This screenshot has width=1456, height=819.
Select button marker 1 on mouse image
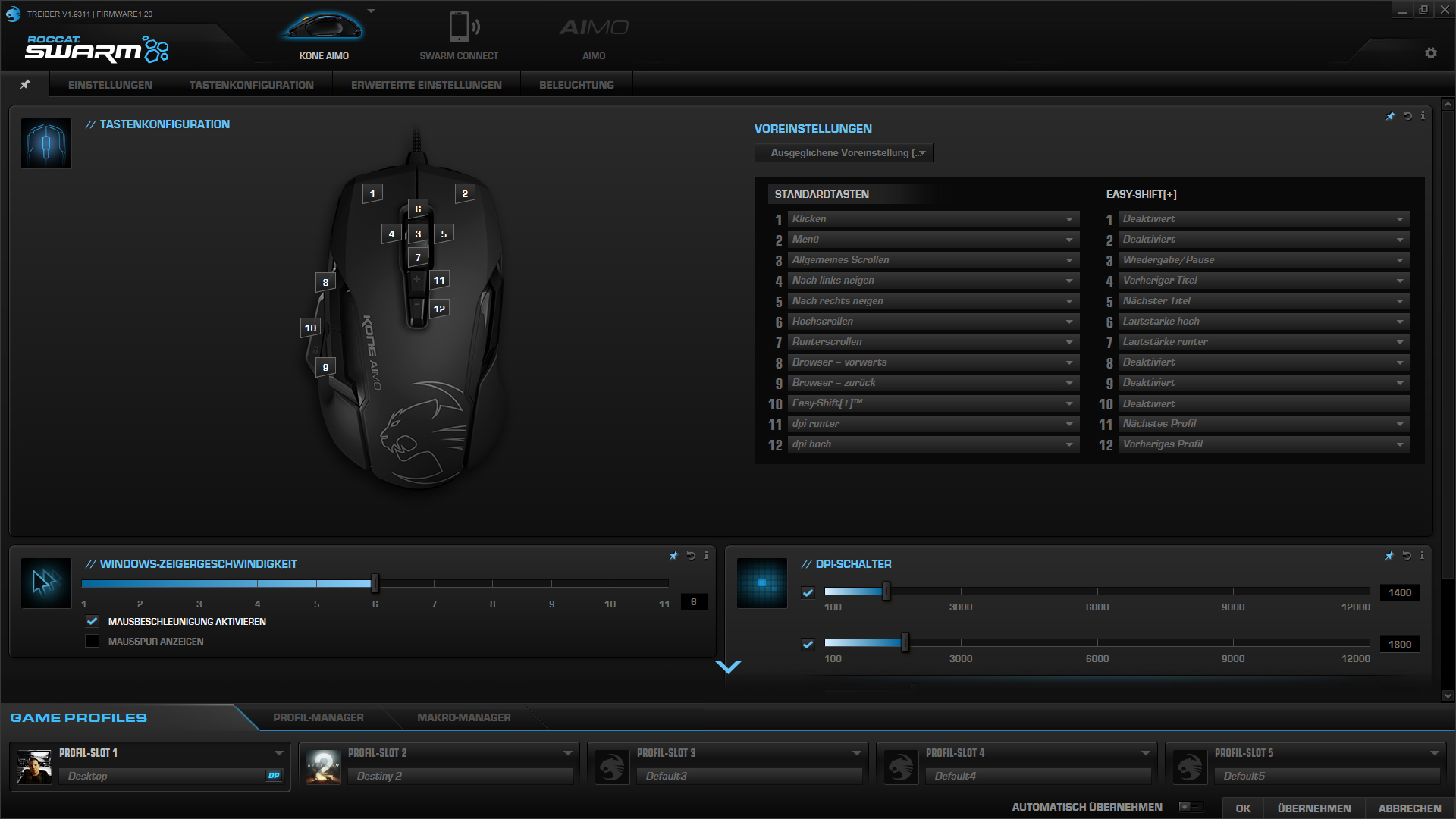(372, 193)
